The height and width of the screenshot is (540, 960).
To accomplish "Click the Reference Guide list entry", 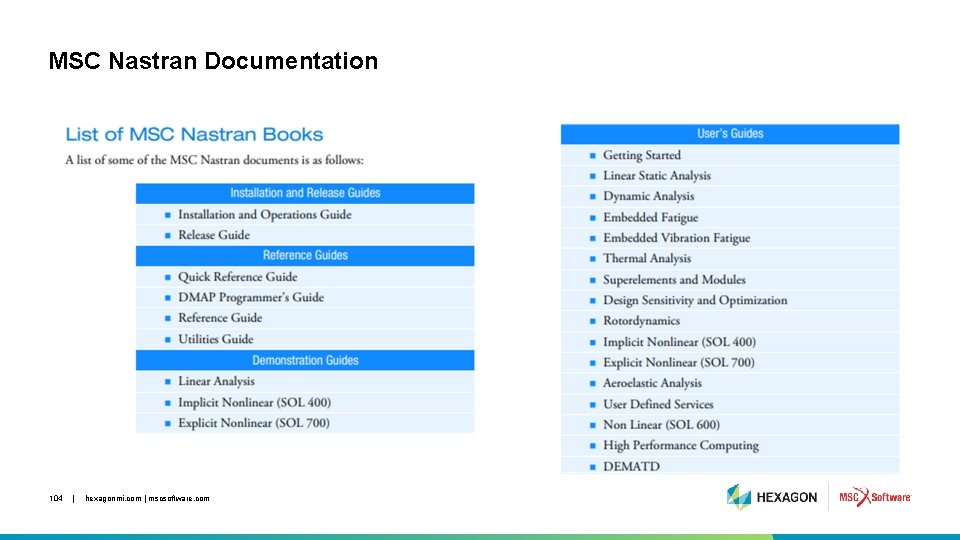I will point(220,318).
